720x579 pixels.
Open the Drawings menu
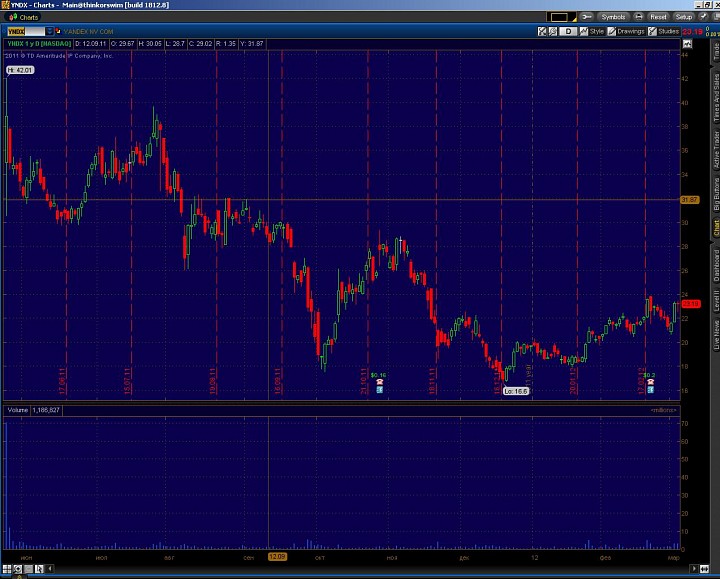point(626,31)
